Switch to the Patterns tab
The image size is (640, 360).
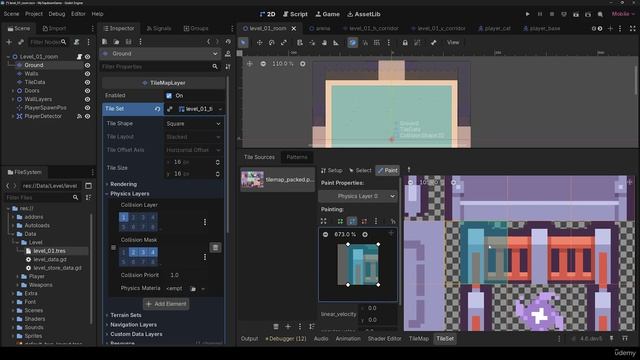point(297,157)
